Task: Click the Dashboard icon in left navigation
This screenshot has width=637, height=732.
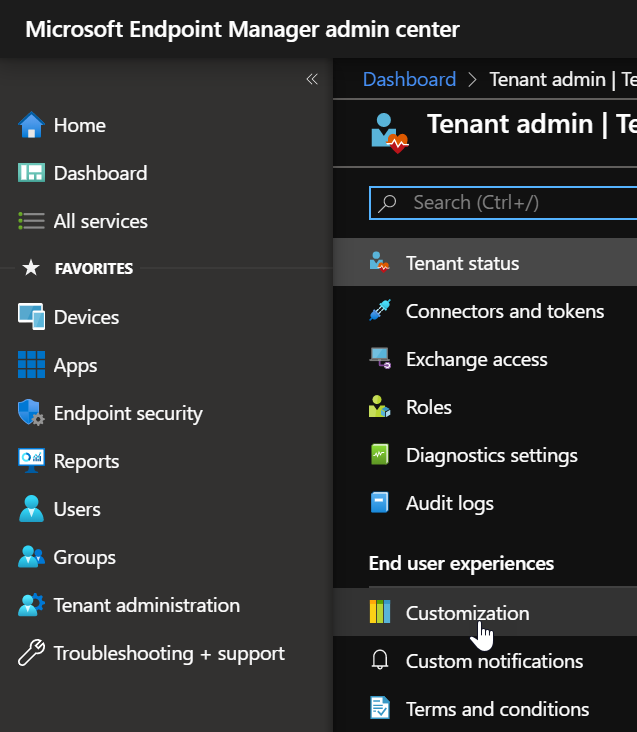Action: [31, 173]
